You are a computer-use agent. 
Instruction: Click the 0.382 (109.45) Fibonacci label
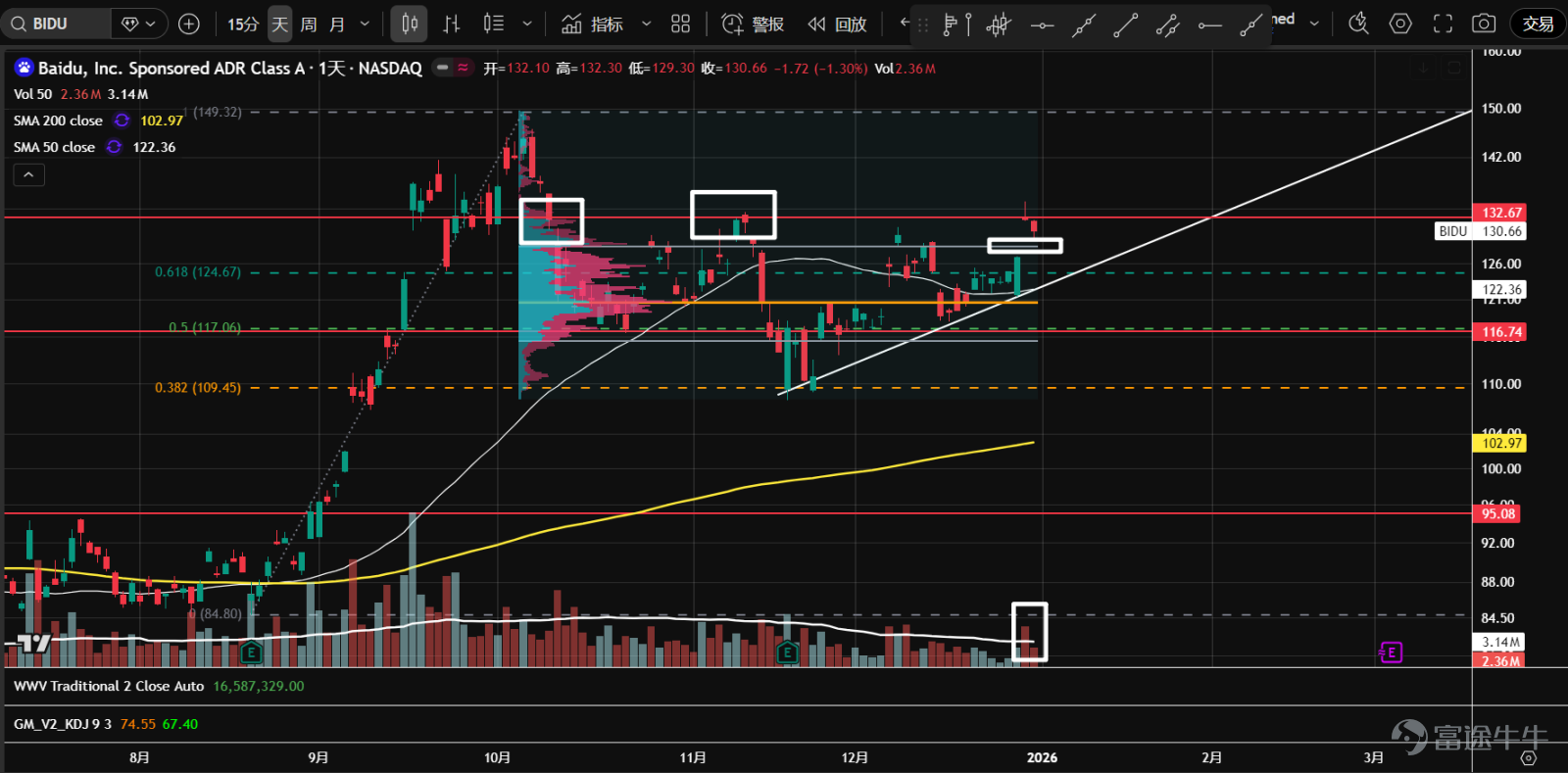pyautogui.click(x=198, y=388)
